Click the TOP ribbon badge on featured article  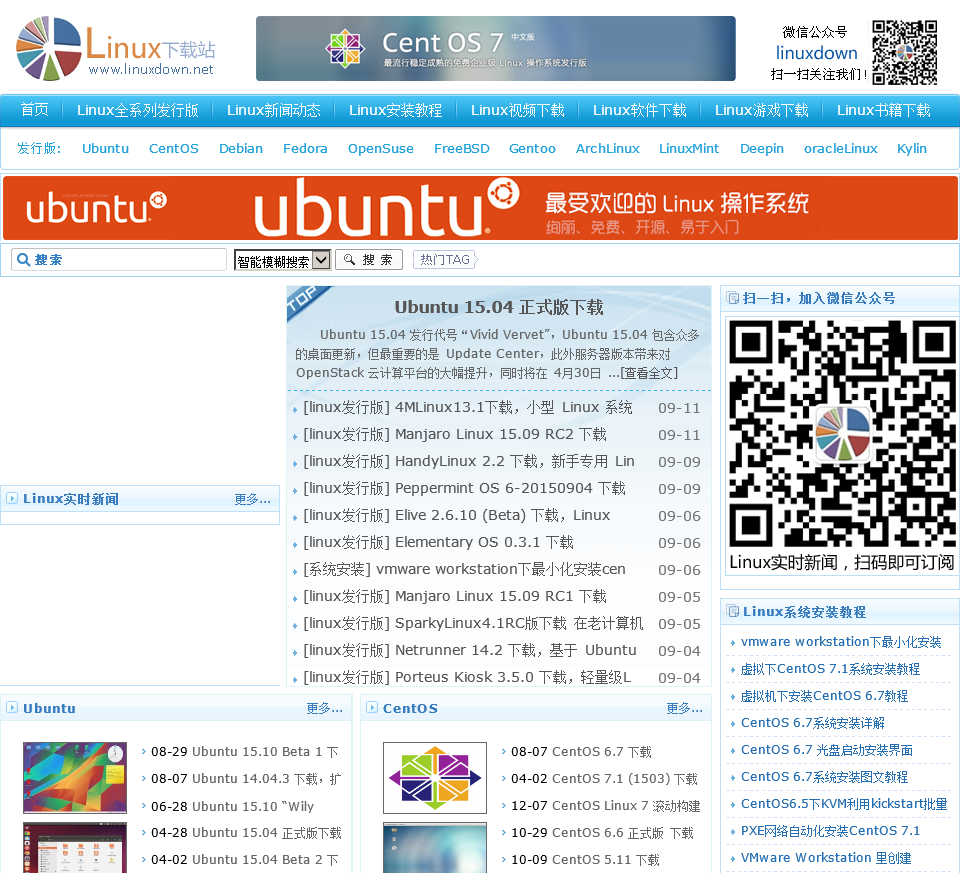coord(305,300)
